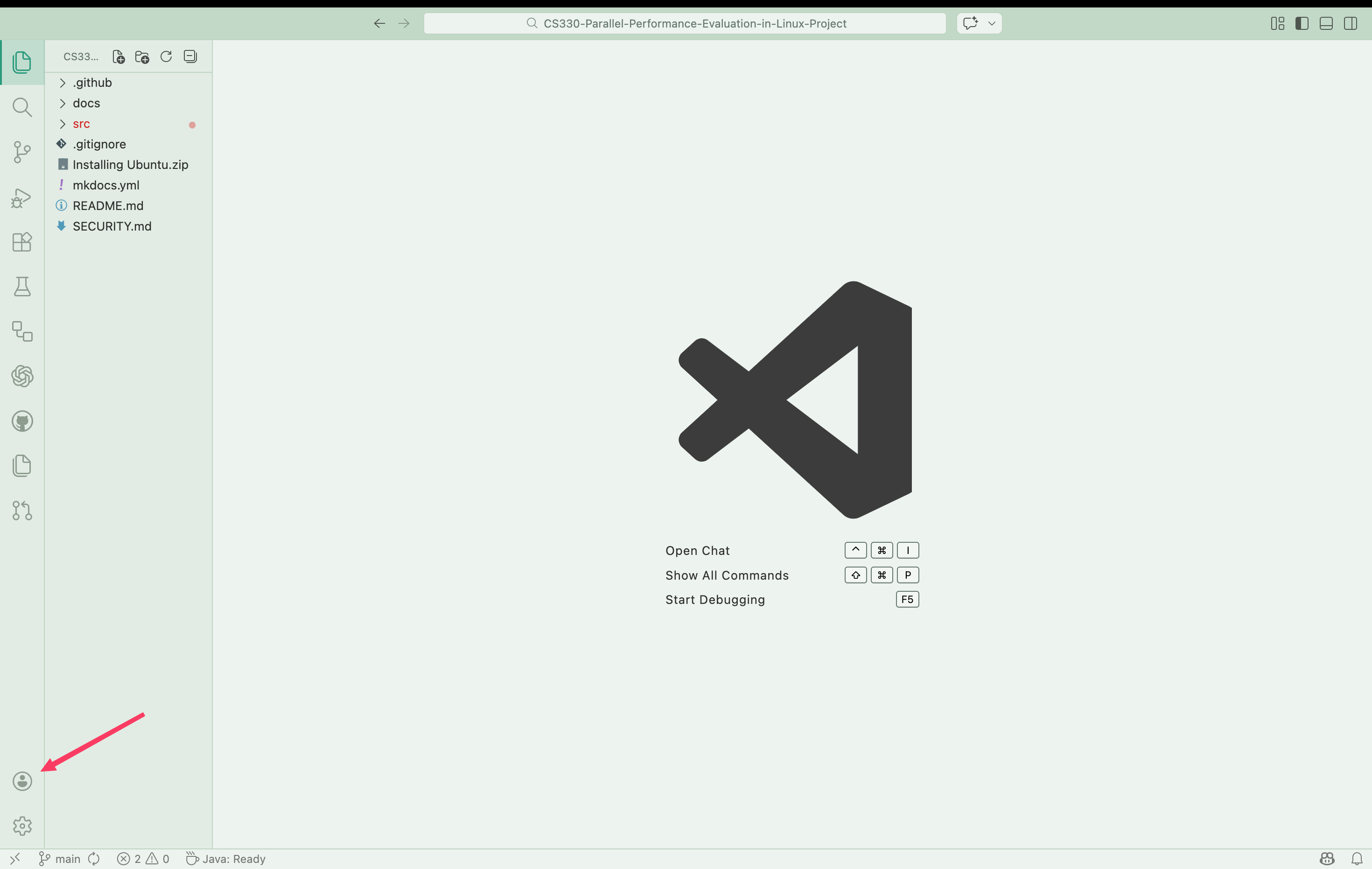This screenshot has height=869, width=1372.
Task: Open the notifications bell
Action: tap(1357, 859)
